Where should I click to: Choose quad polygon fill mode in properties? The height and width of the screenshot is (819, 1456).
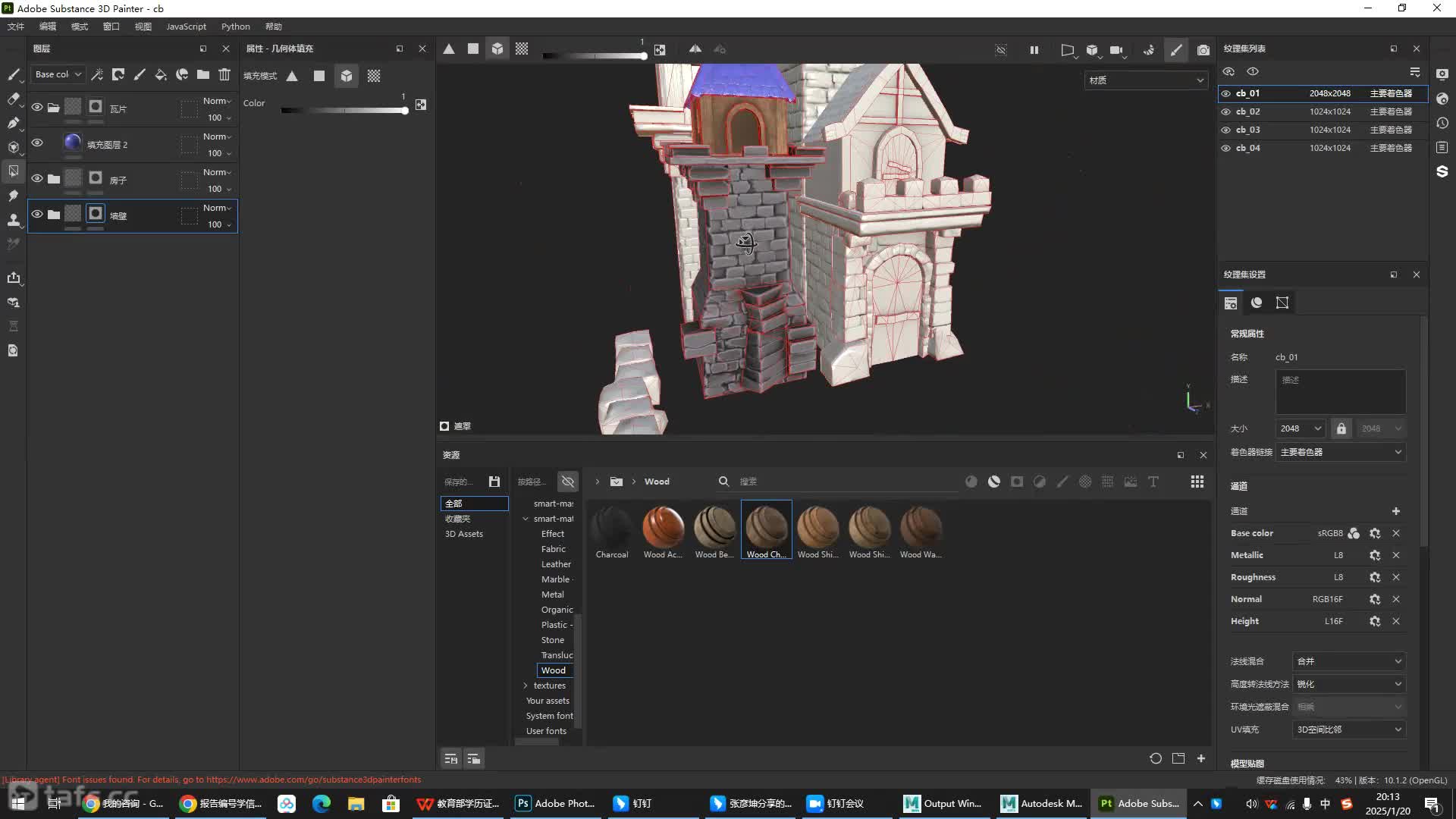tap(319, 76)
